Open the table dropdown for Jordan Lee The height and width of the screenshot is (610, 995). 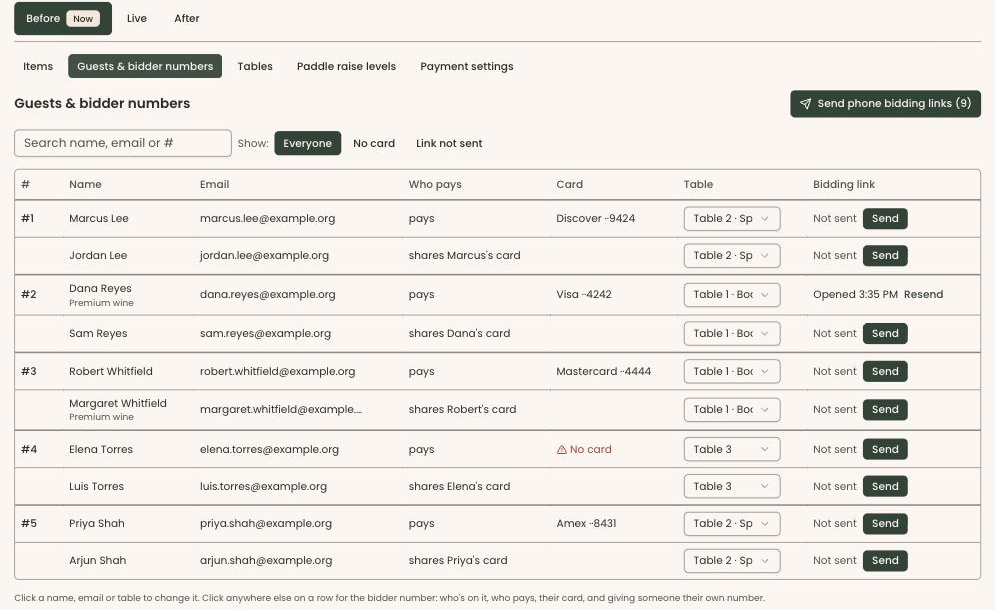(x=732, y=256)
